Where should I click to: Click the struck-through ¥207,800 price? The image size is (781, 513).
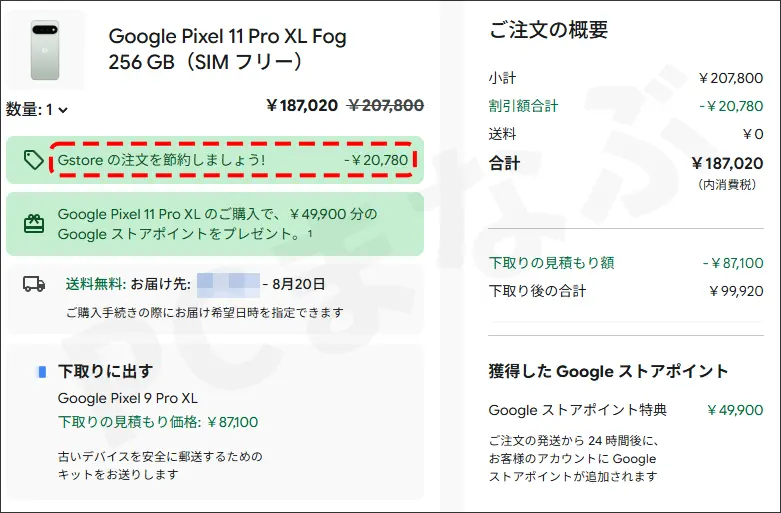[386, 106]
